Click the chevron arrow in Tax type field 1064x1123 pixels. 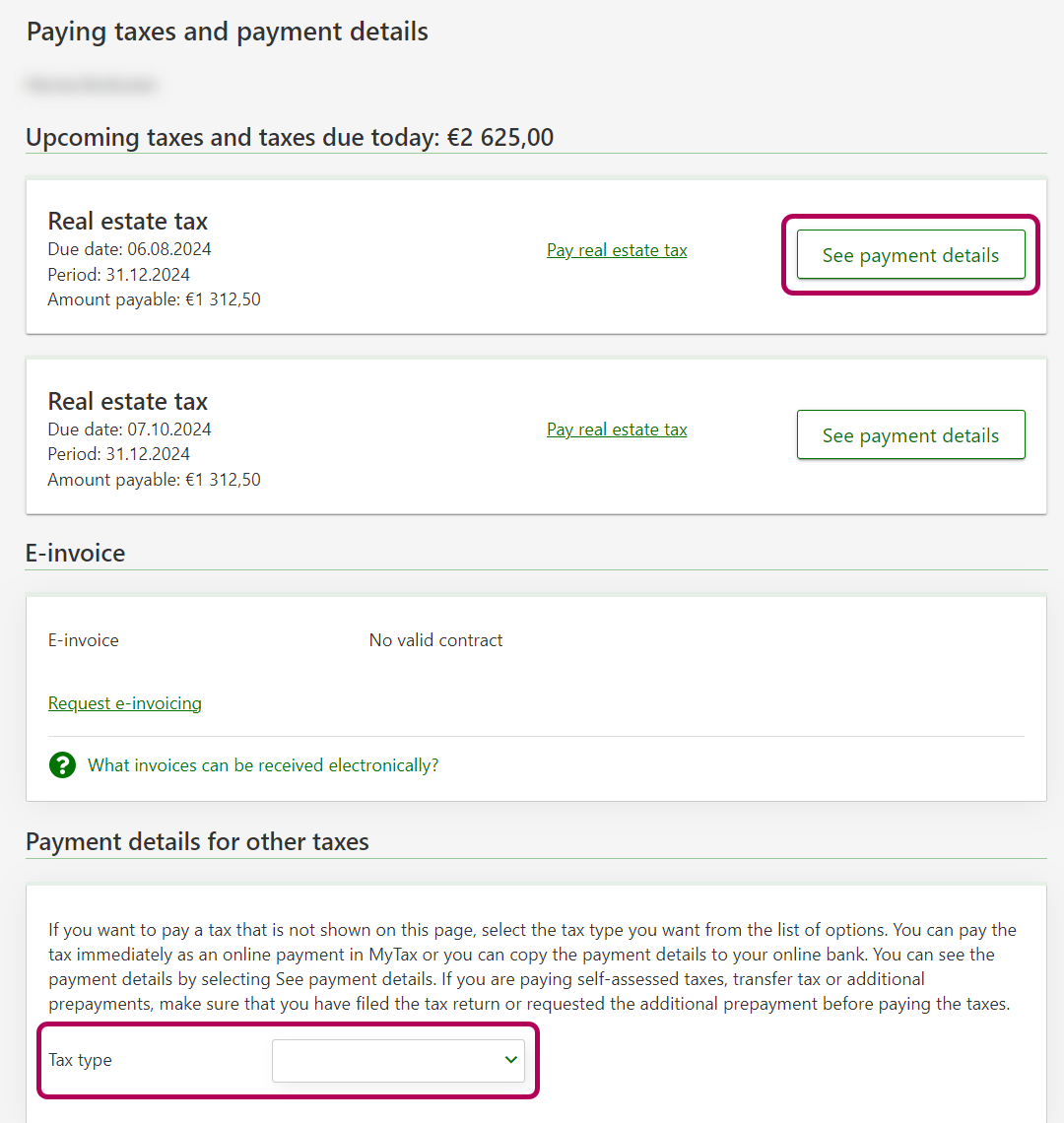coord(510,1060)
